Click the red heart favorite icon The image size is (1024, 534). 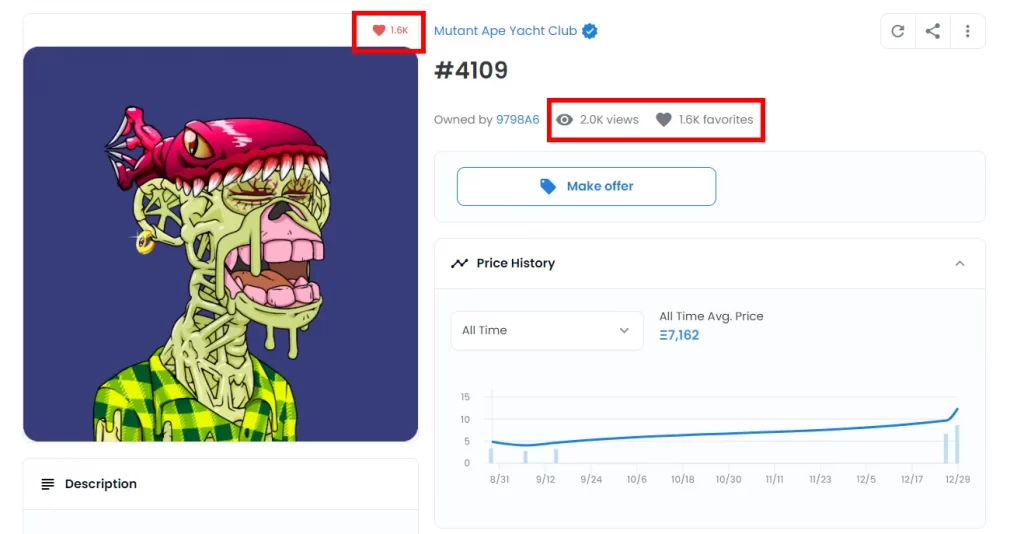[379, 30]
